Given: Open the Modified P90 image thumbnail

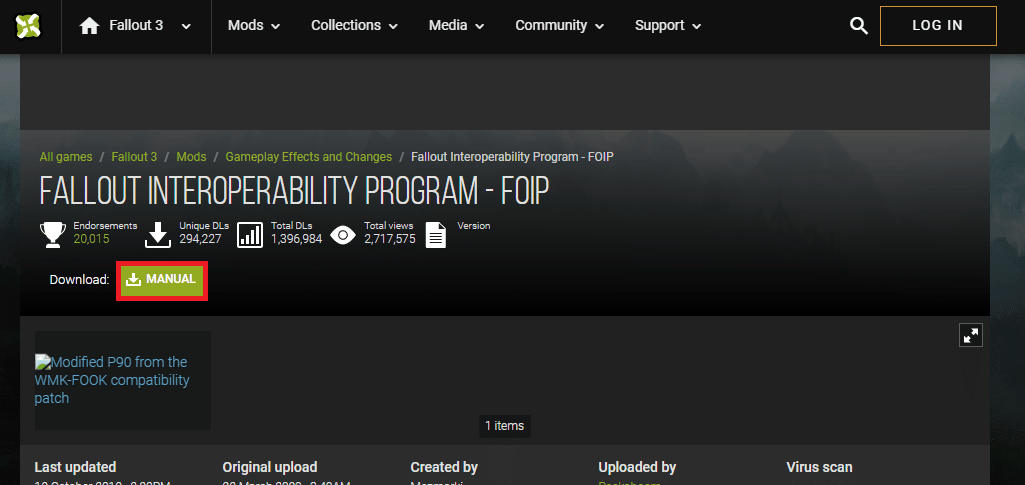Looking at the screenshot, I should pyautogui.click(x=122, y=380).
